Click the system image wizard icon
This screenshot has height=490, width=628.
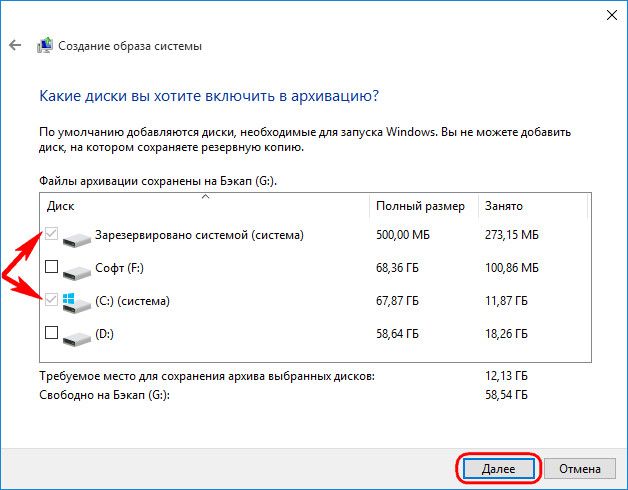[45, 45]
